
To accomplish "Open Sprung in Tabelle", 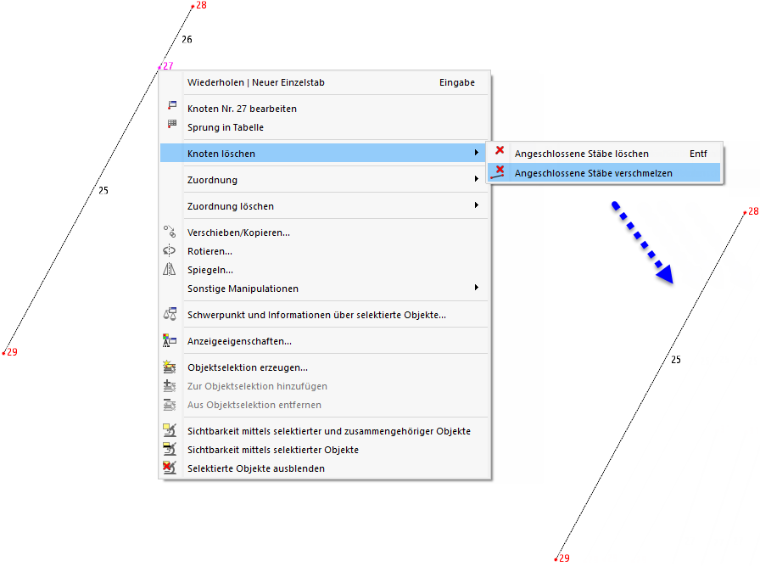I will click(x=324, y=127).
